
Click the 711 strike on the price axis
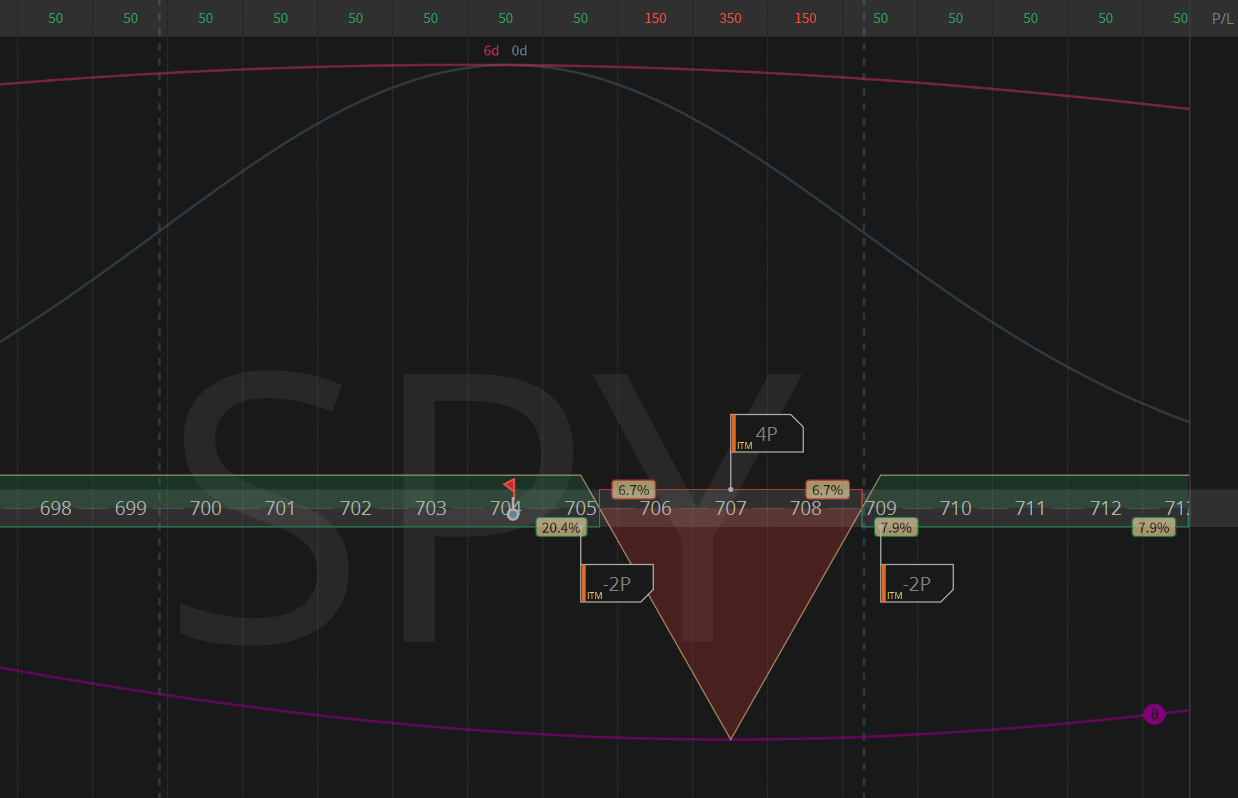click(x=1030, y=508)
